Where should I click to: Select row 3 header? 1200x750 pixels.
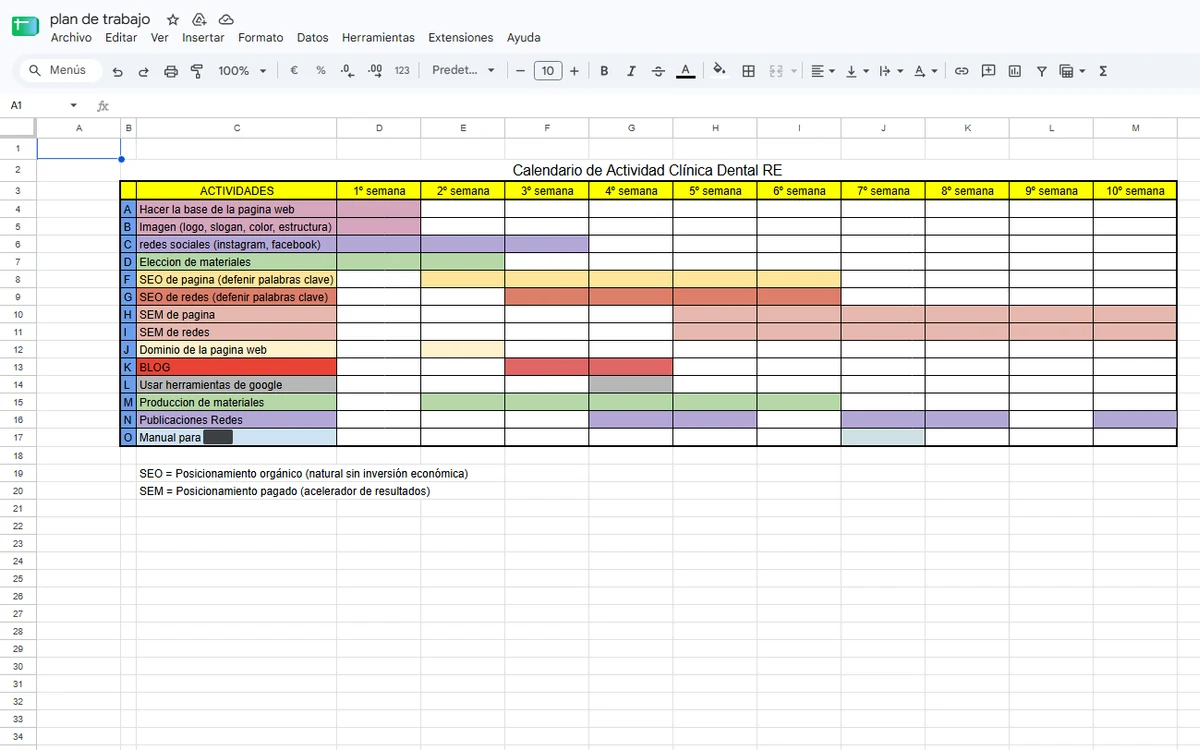tap(18, 191)
